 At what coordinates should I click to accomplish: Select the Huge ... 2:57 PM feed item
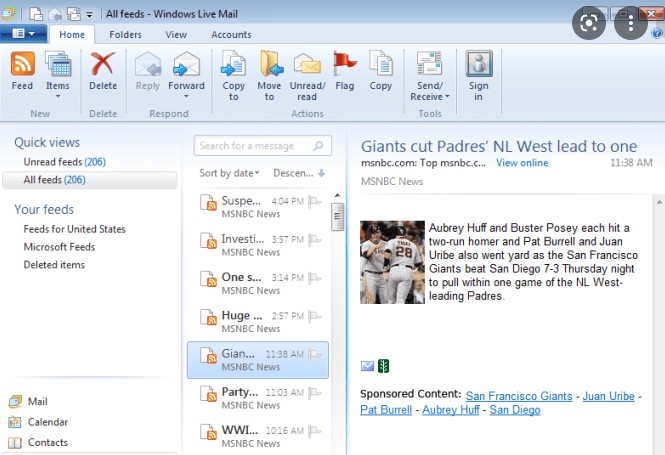point(258,321)
